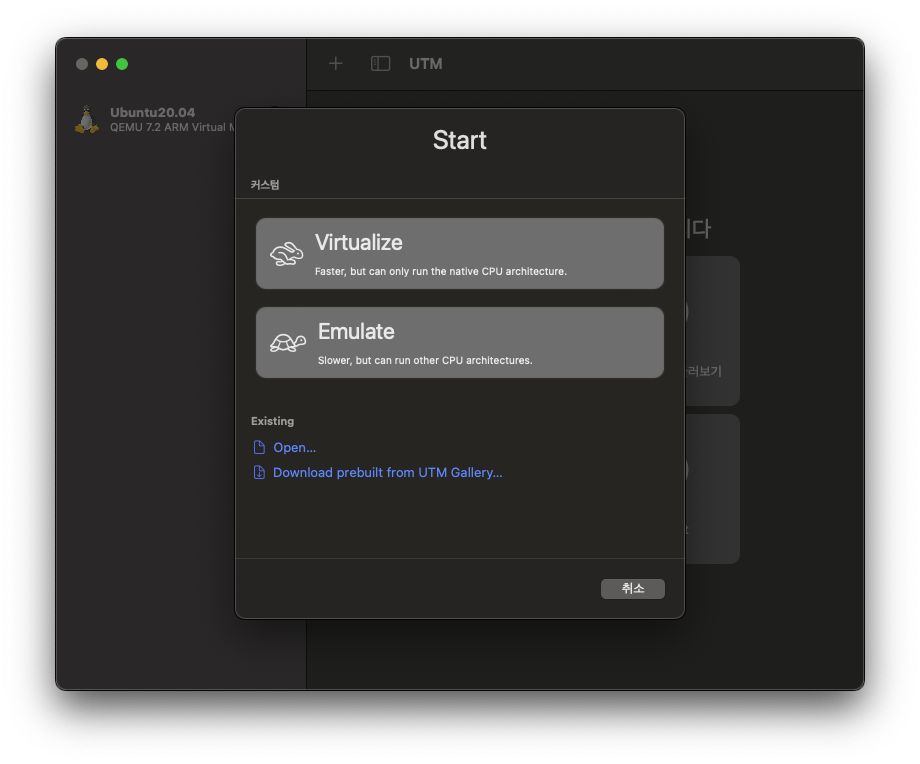920x764 pixels.
Task: Choose the Emulate option
Action: (459, 342)
